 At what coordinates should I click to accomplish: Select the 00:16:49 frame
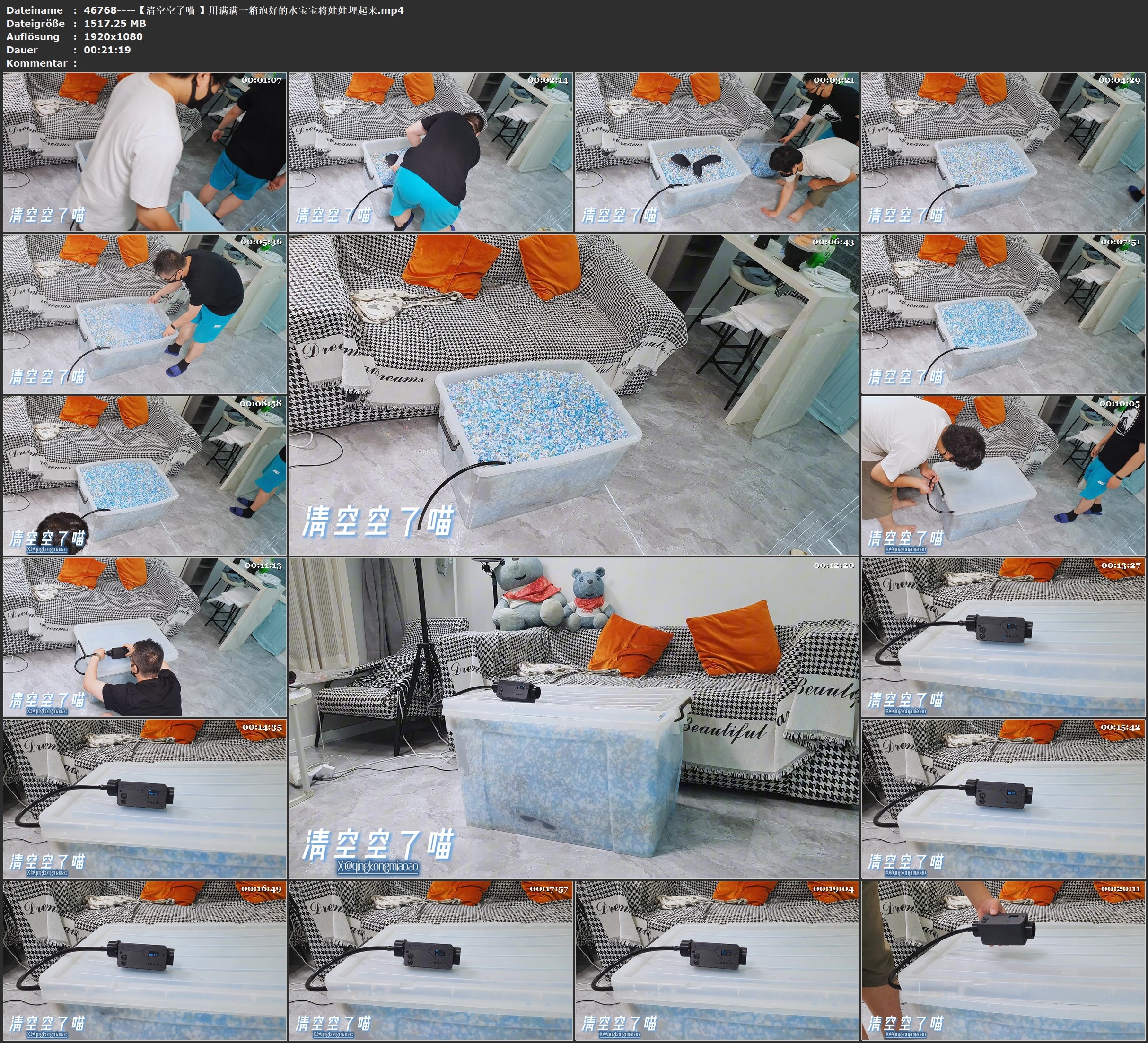pos(145,960)
